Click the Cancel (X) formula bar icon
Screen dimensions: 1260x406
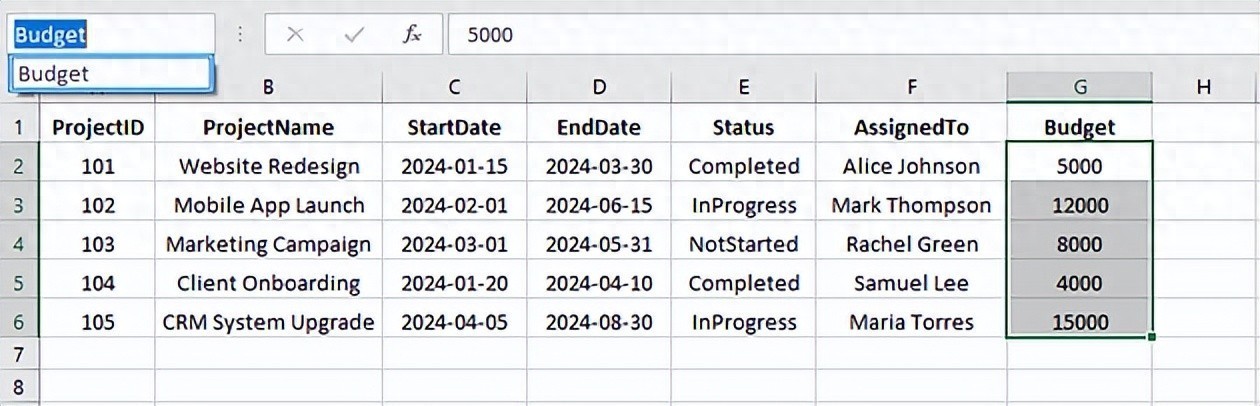click(x=295, y=35)
